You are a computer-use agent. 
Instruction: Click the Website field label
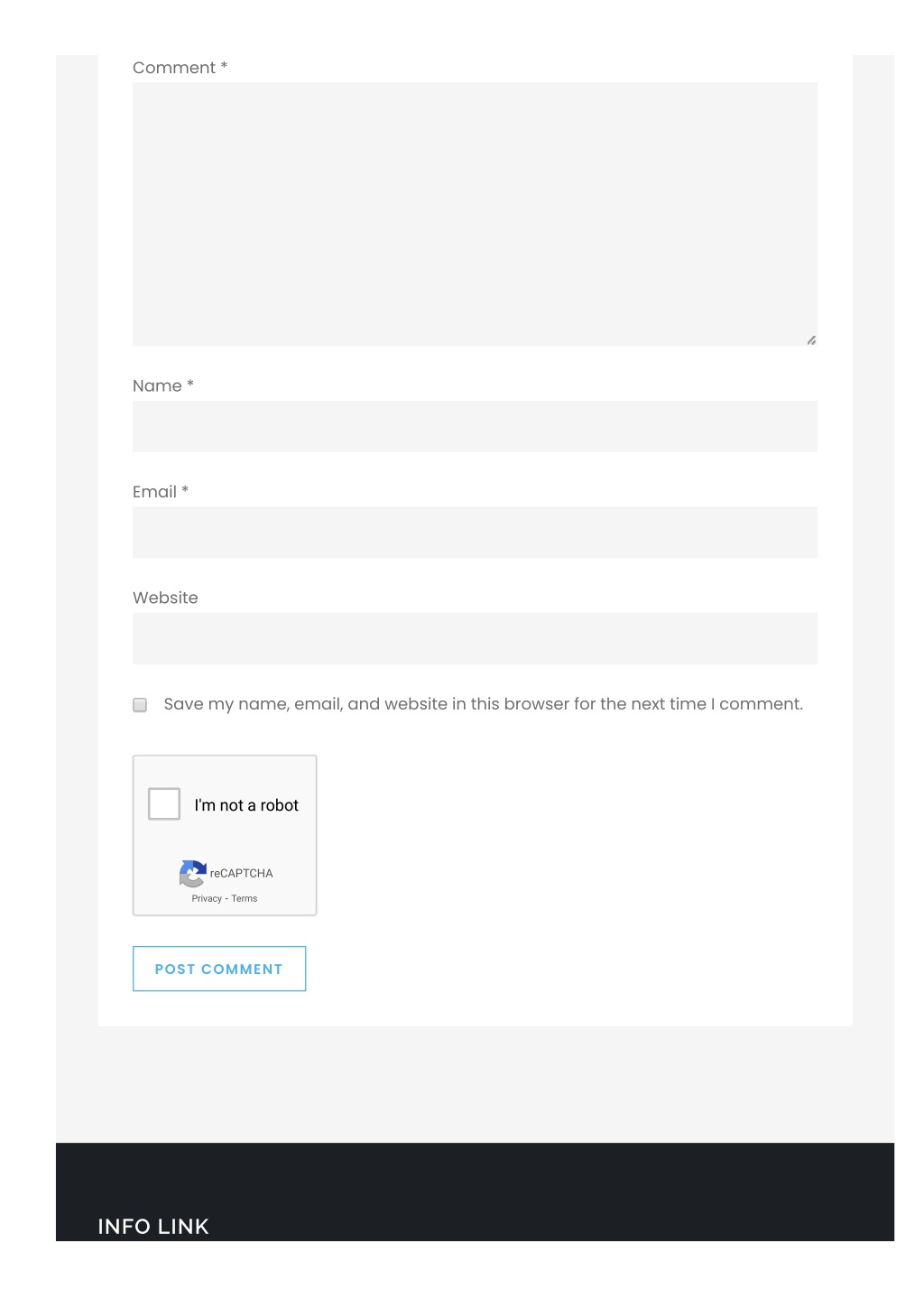coord(165,598)
